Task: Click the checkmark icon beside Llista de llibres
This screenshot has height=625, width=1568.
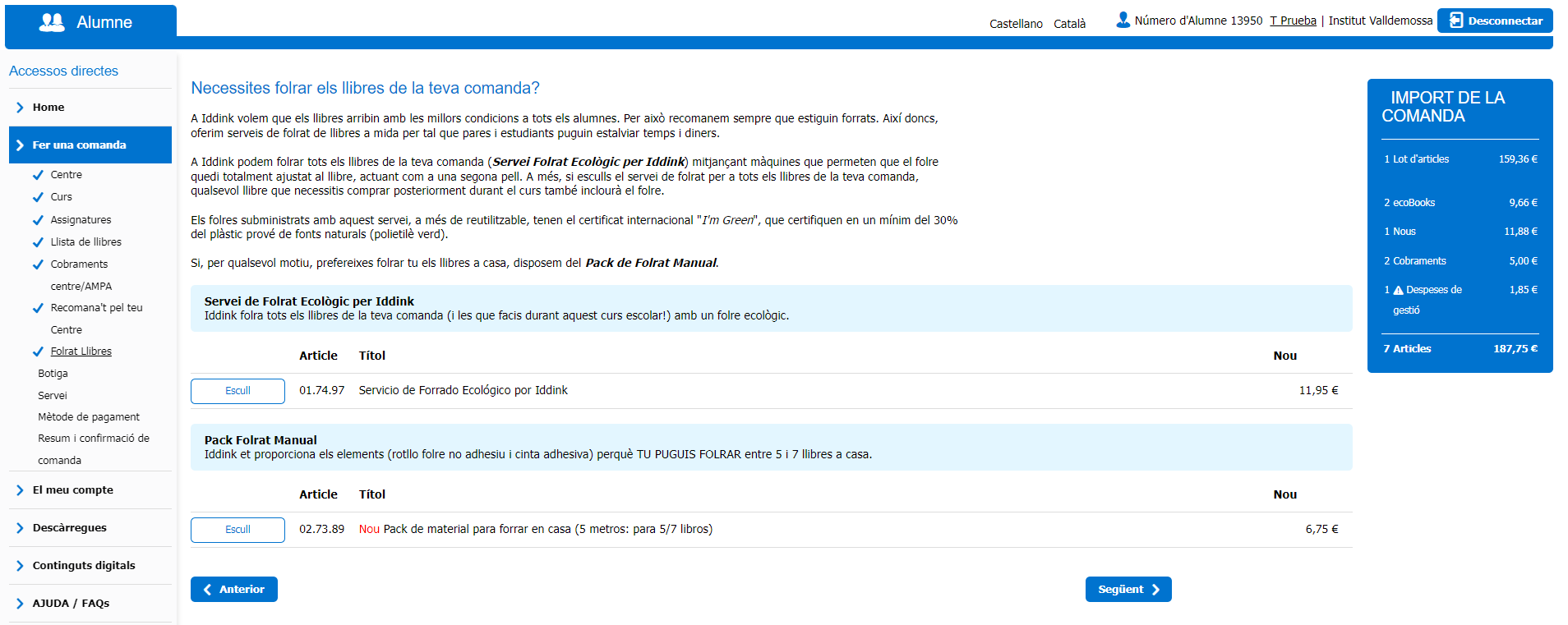Action: (x=38, y=242)
